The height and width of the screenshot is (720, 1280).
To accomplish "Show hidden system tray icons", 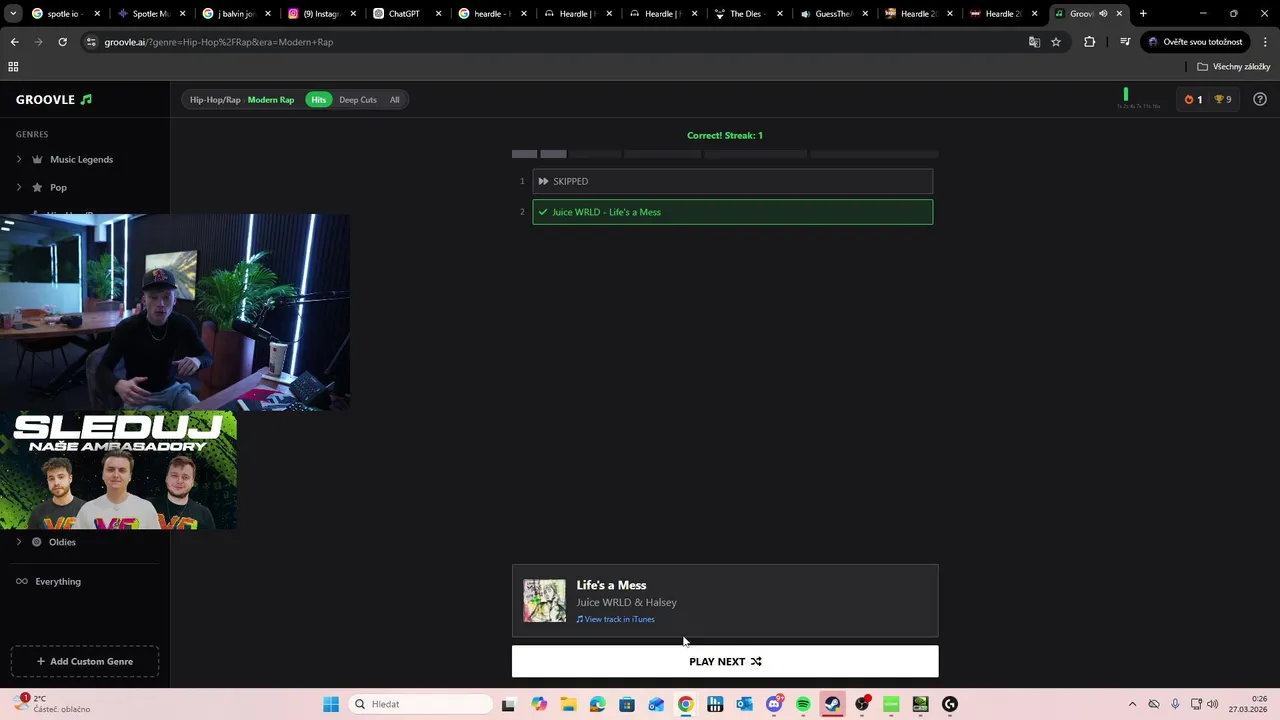I will point(1132,704).
